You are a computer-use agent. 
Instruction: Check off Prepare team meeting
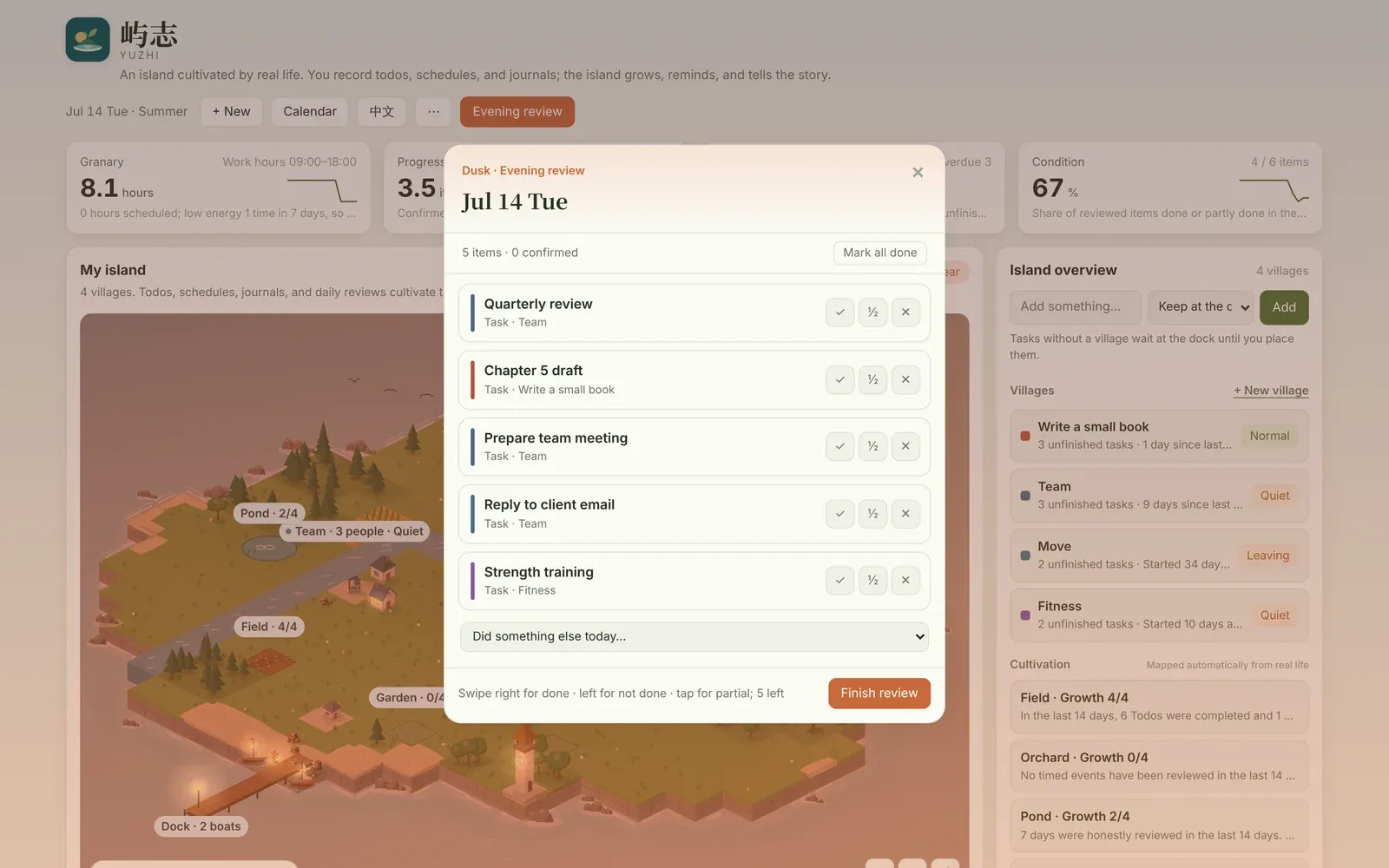coord(839,446)
